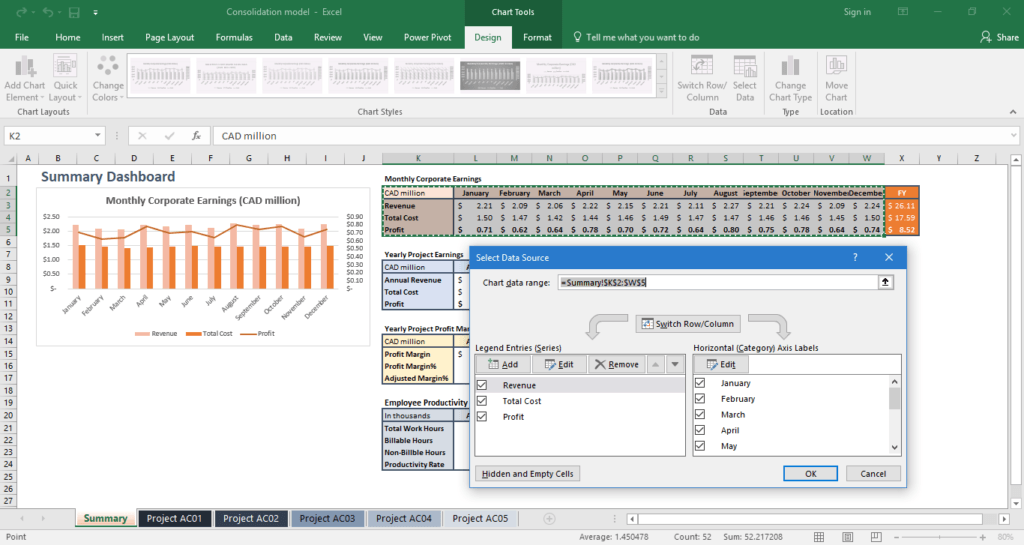Click the Move Chart icon

tap(836, 67)
